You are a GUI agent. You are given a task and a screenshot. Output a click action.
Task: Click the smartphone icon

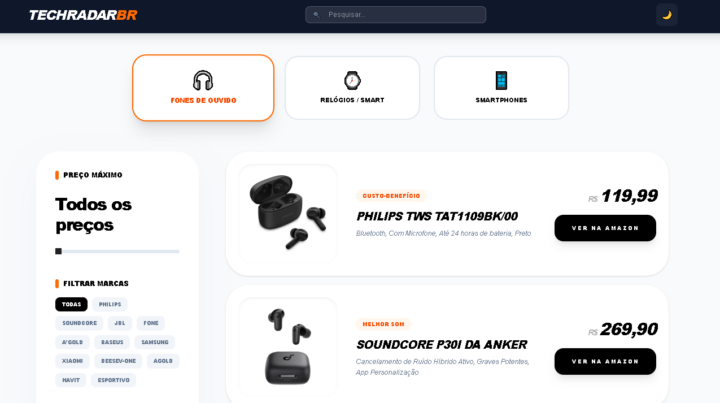tap(501, 80)
